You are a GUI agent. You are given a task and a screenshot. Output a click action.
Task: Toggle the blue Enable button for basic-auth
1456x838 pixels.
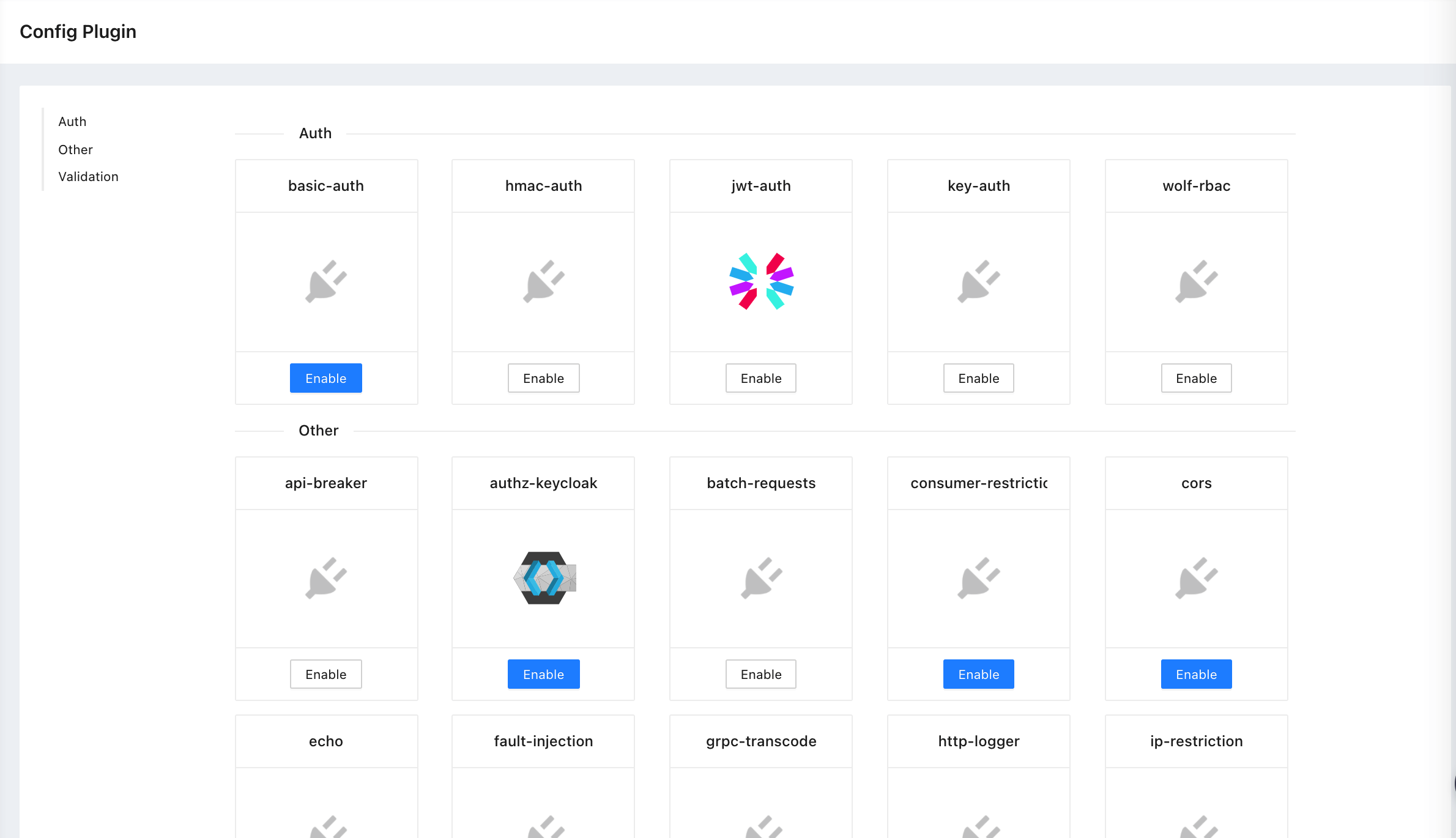[x=326, y=378]
